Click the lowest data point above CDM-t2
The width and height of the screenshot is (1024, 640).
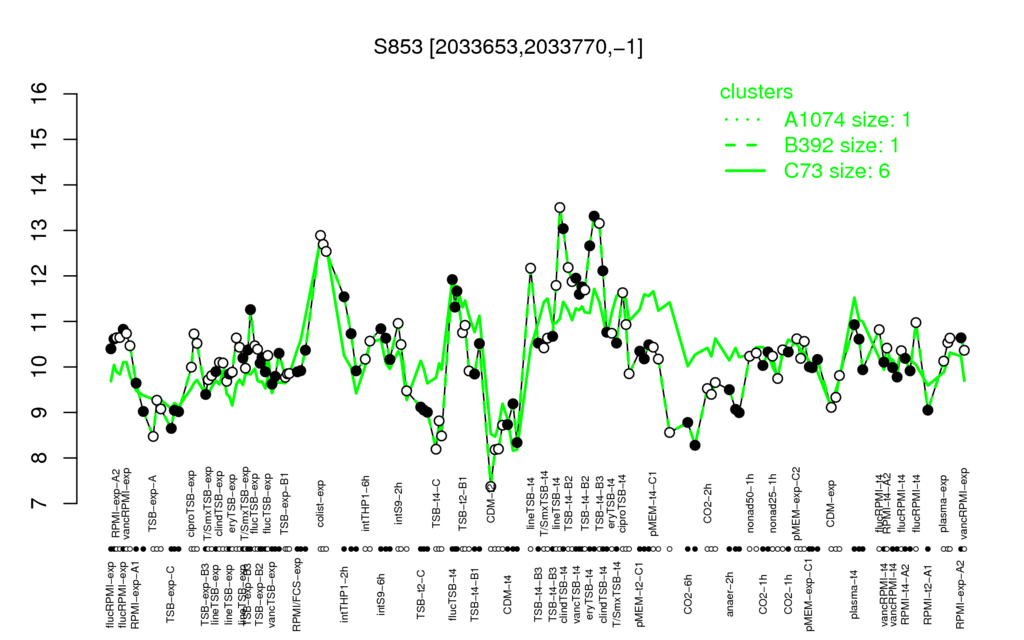tap(490, 487)
